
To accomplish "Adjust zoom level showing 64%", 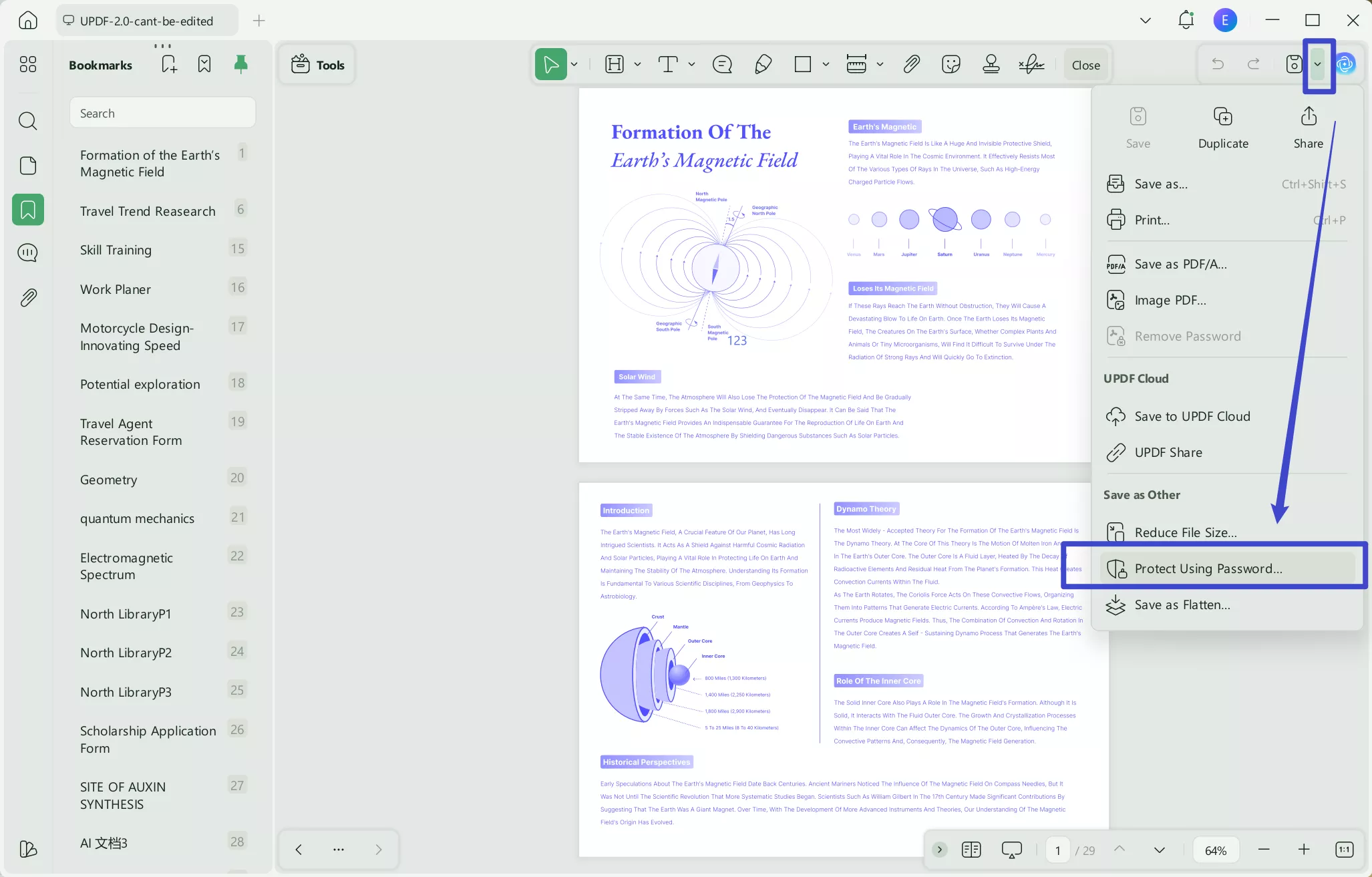I will (x=1215, y=849).
